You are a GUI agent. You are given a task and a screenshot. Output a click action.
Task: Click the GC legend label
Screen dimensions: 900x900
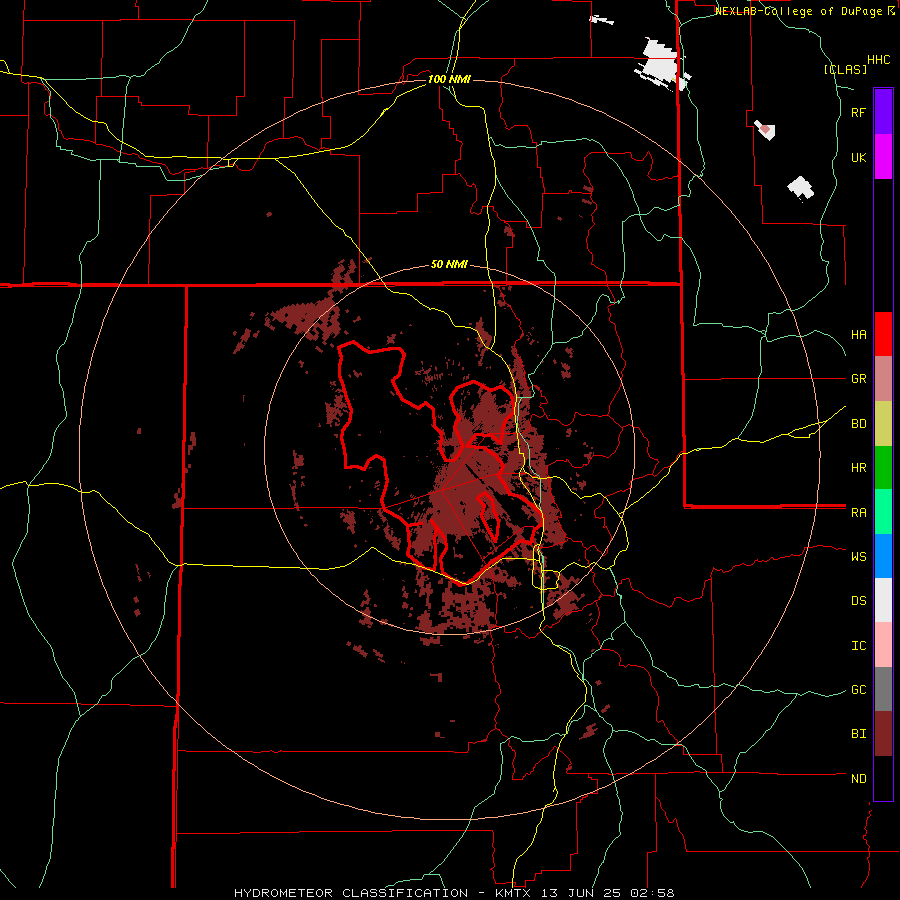tap(859, 689)
